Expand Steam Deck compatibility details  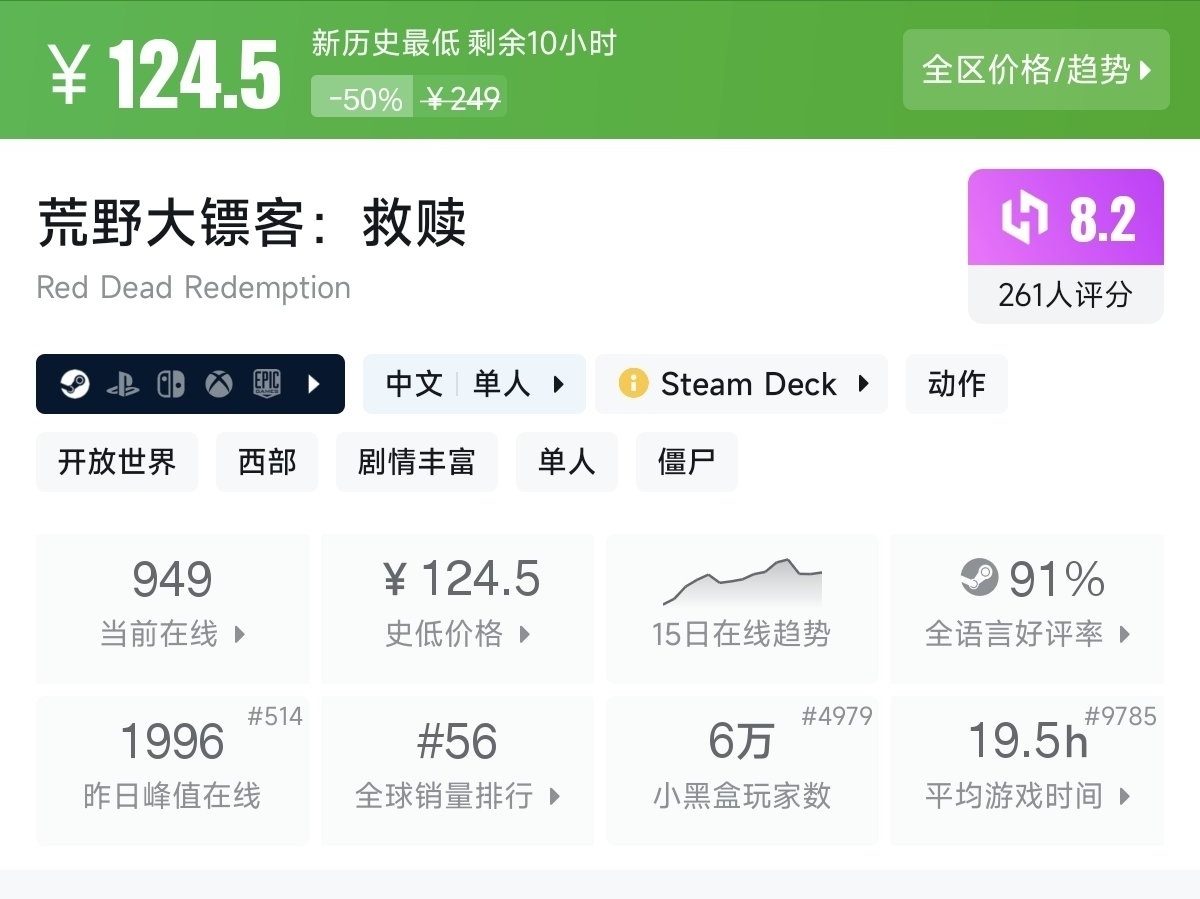click(x=863, y=384)
